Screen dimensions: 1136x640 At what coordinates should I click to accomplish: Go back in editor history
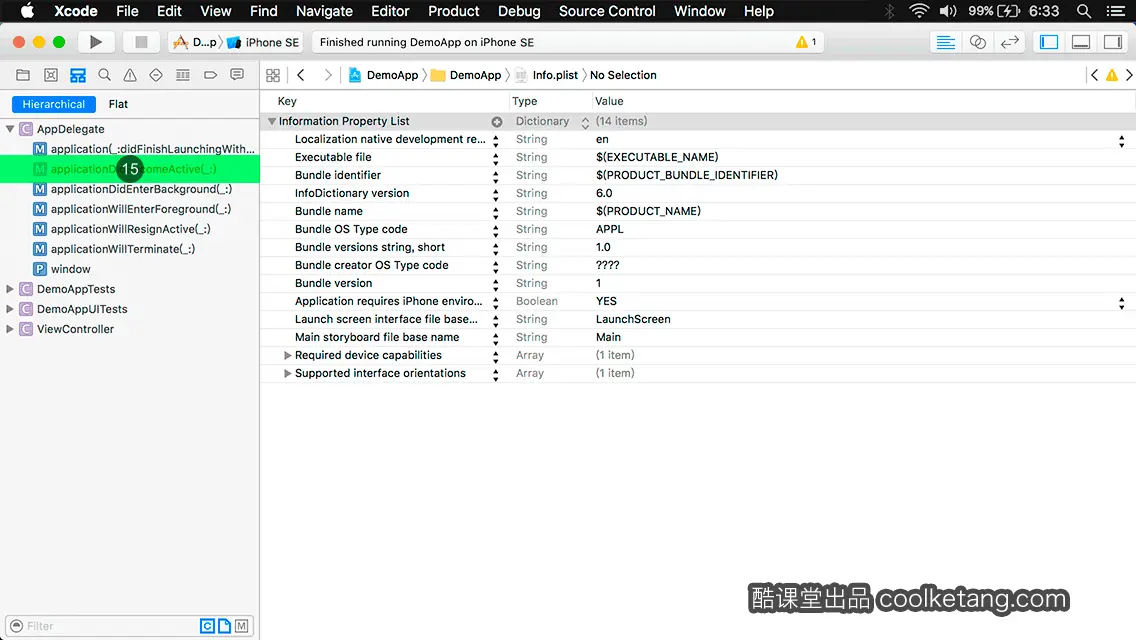point(301,75)
